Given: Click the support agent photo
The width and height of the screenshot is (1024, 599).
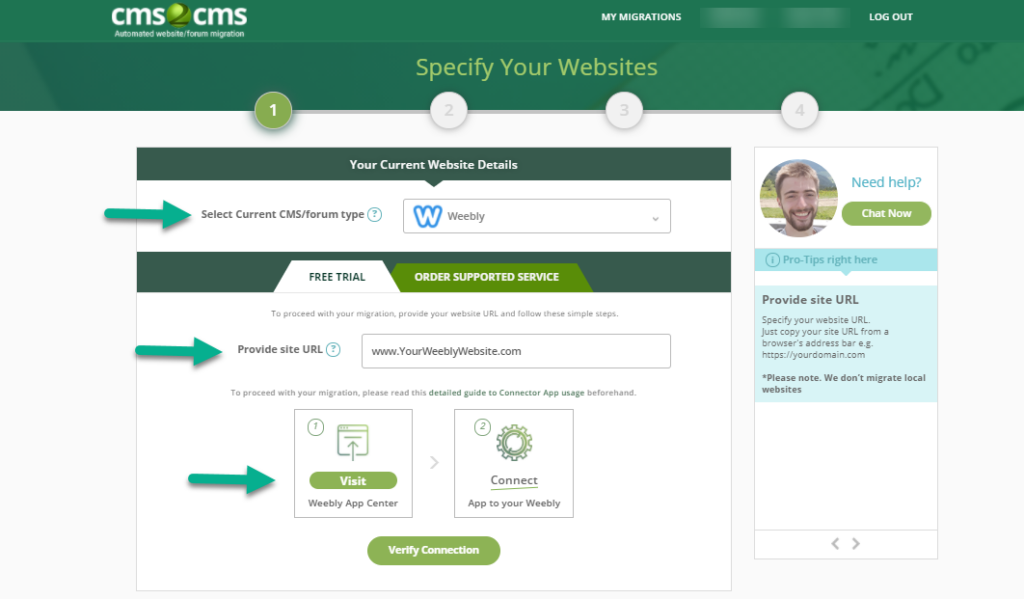Looking at the screenshot, I should (x=798, y=198).
